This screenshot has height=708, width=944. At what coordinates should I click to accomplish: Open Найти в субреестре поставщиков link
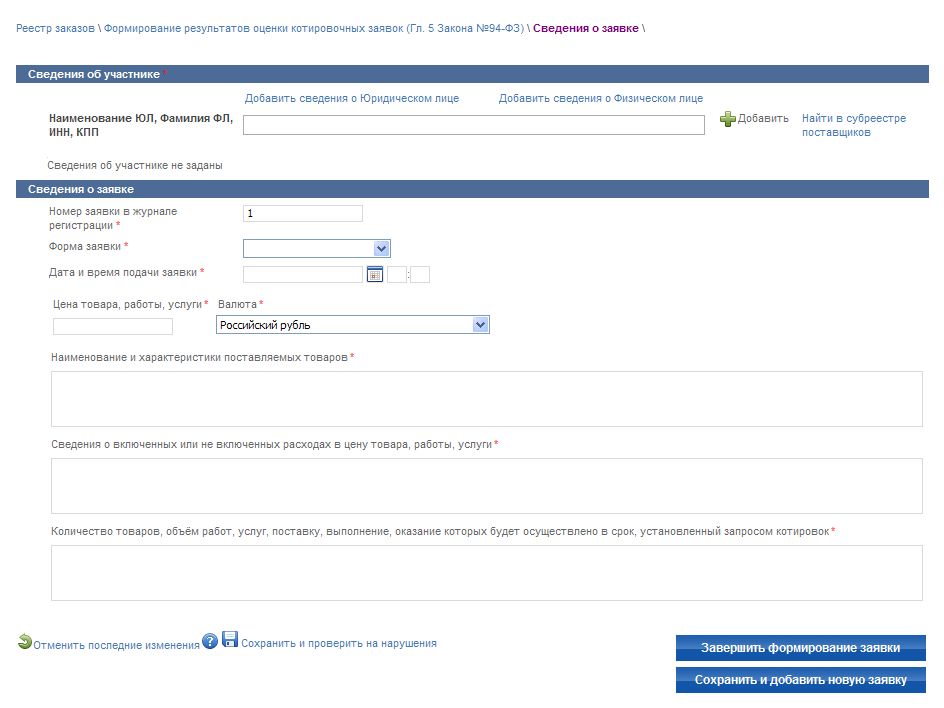point(854,125)
